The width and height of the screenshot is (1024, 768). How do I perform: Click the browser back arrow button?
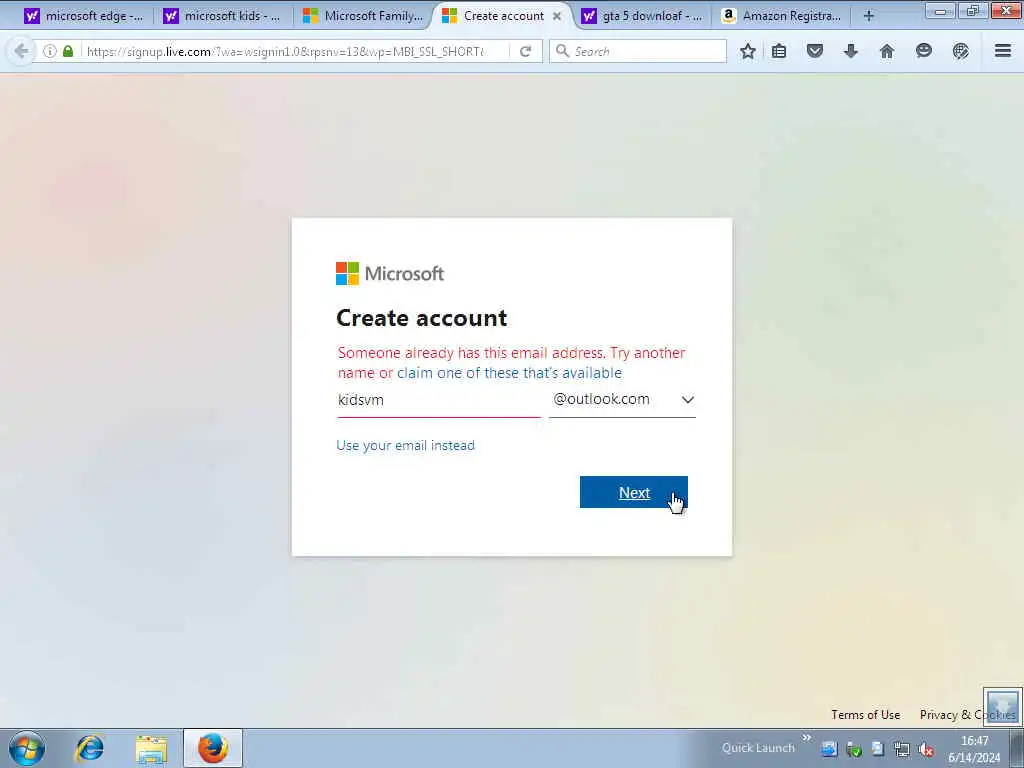tap(21, 51)
